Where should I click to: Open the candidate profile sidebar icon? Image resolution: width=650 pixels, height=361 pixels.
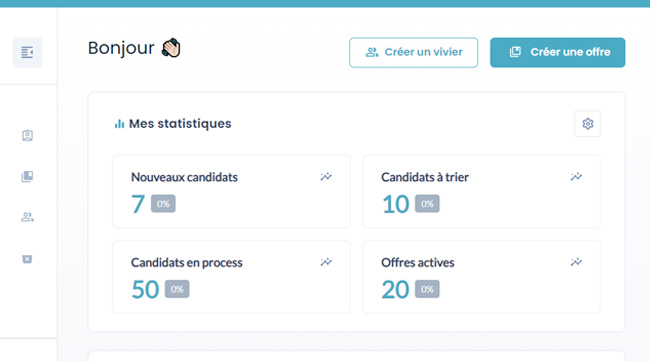(27, 136)
